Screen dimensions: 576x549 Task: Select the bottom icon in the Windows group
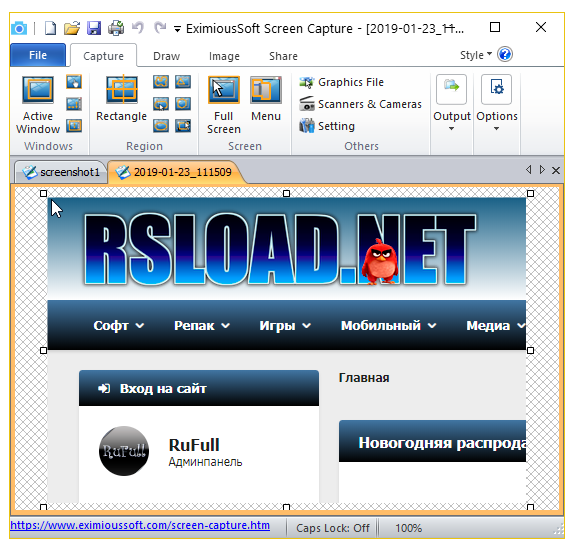[74, 126]
